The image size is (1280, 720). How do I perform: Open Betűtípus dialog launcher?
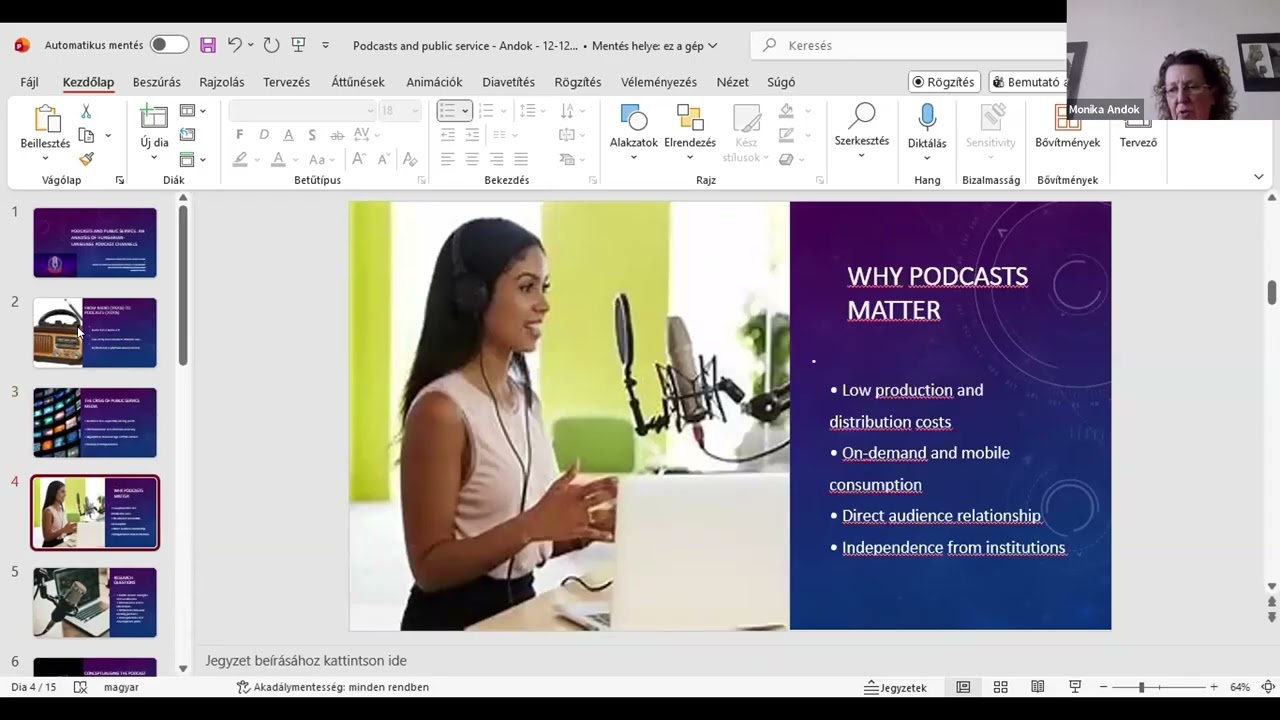click(x=421, y=180)
